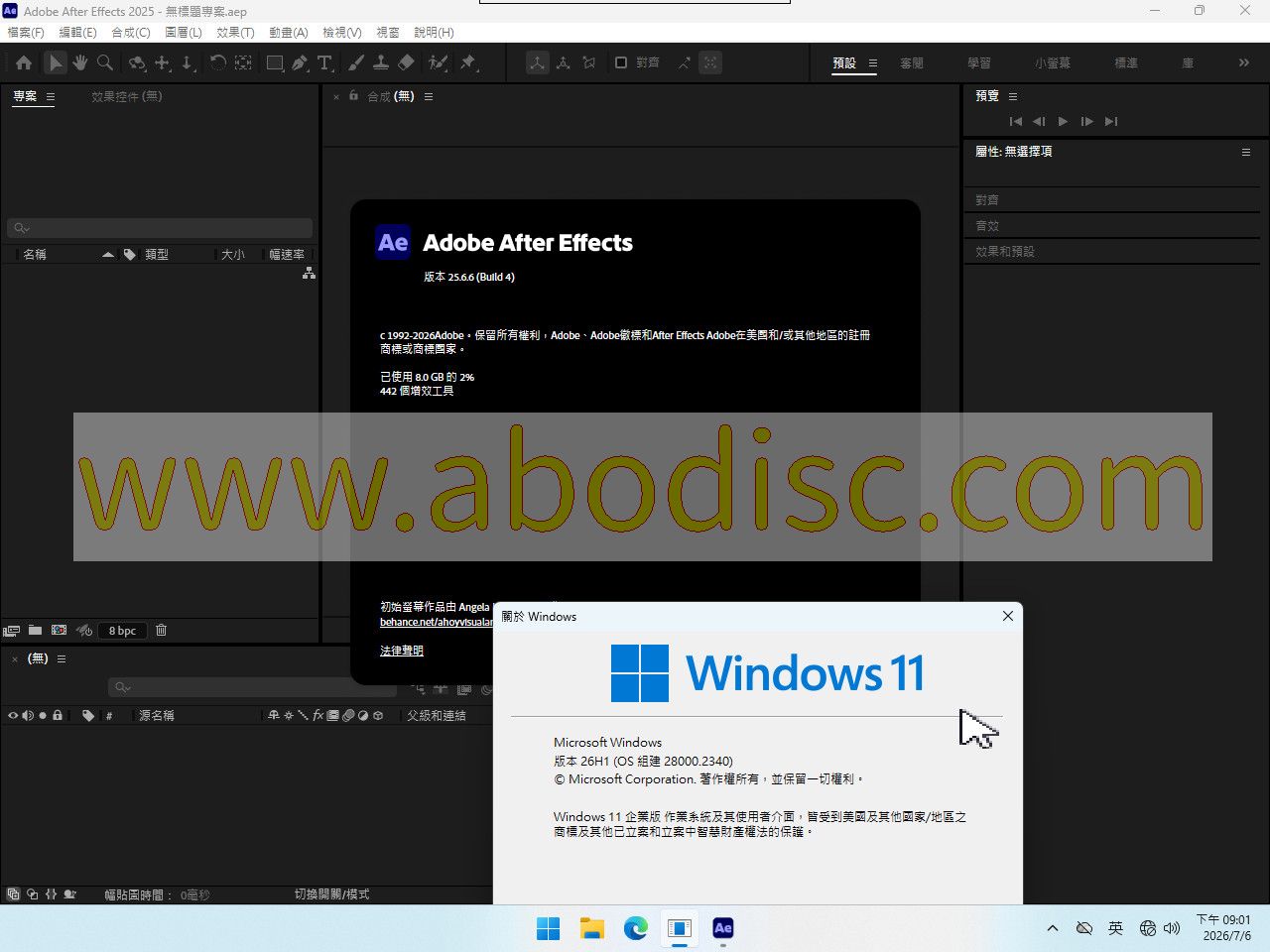
Task: Click the 8 bpc color depth button
Action: [122, 631]
